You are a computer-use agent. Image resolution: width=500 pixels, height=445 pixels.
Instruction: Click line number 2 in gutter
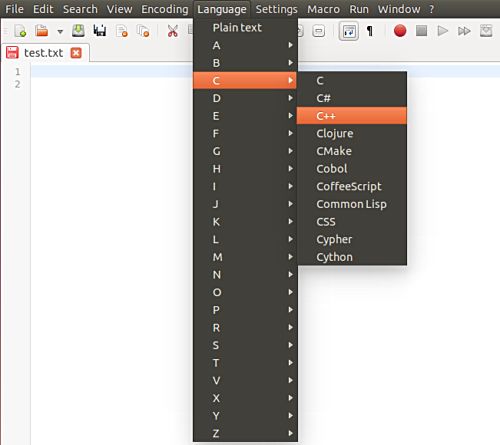click(17, 84)
